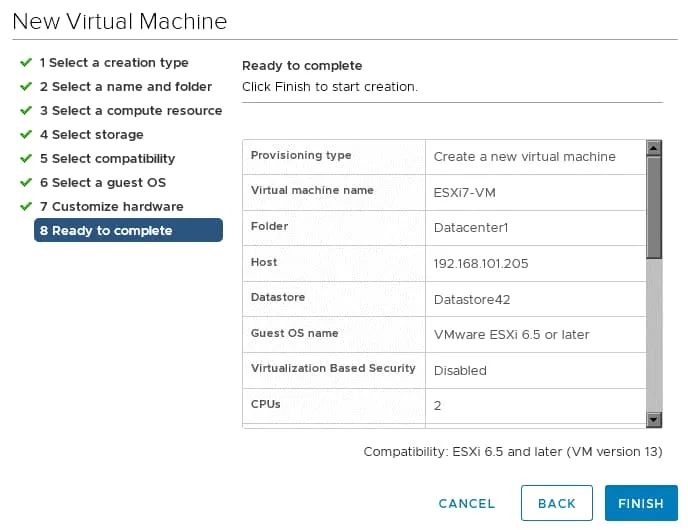Click the green checkmark beside step 1

tap(26, 63)
